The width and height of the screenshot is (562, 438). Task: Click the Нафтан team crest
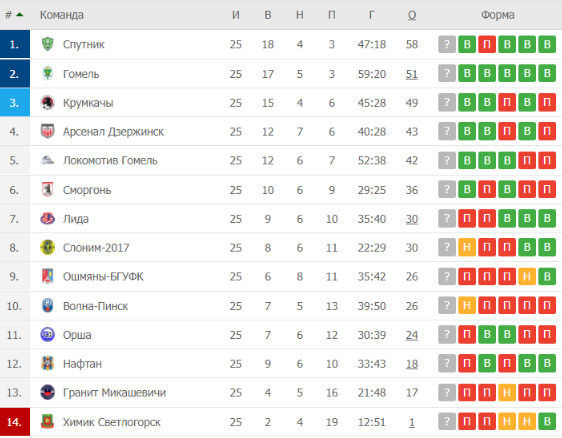pyautogui.click(x=47, y=364)
